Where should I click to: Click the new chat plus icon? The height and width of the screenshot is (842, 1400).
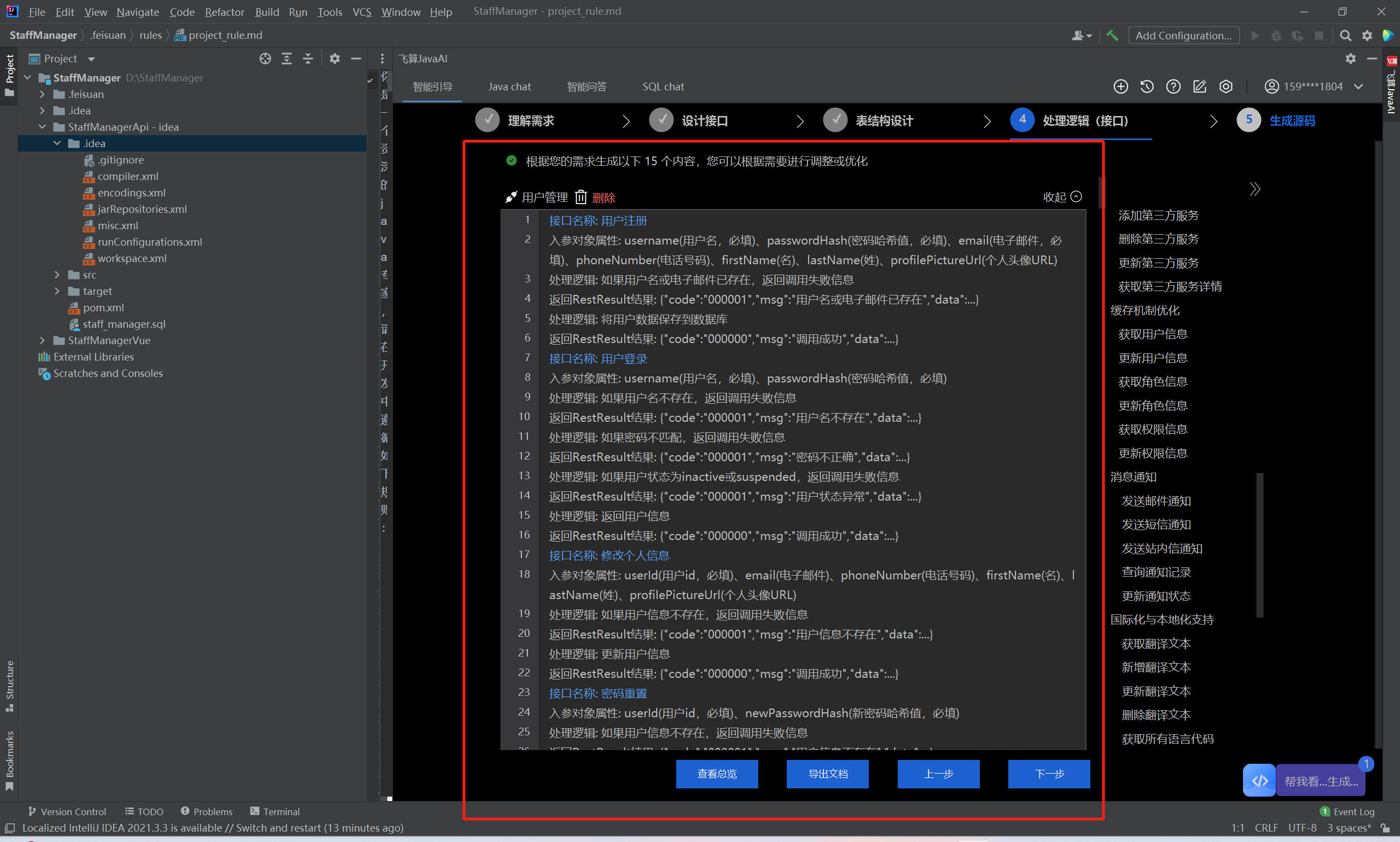1120,86
